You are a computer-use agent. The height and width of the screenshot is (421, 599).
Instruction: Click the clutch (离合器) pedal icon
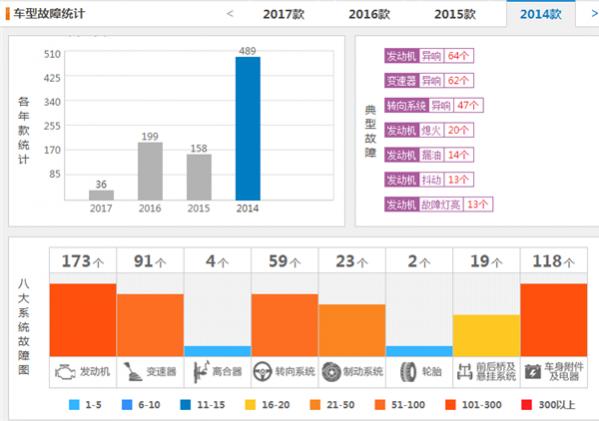[x=201, y=371]
